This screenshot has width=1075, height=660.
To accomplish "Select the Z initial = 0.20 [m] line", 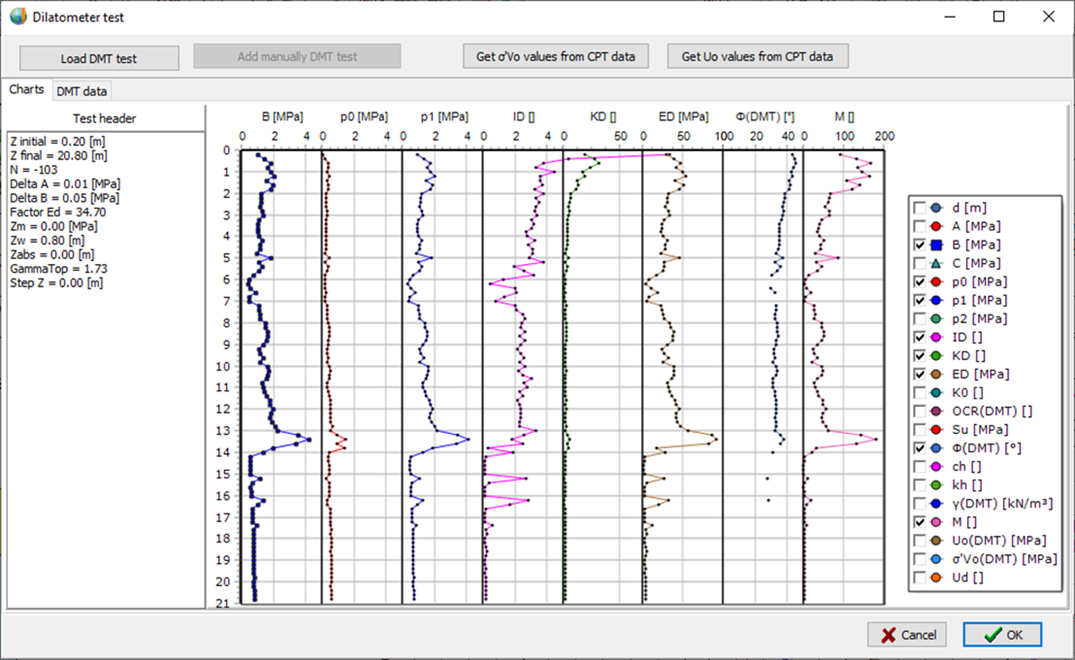I will (58, 141).
